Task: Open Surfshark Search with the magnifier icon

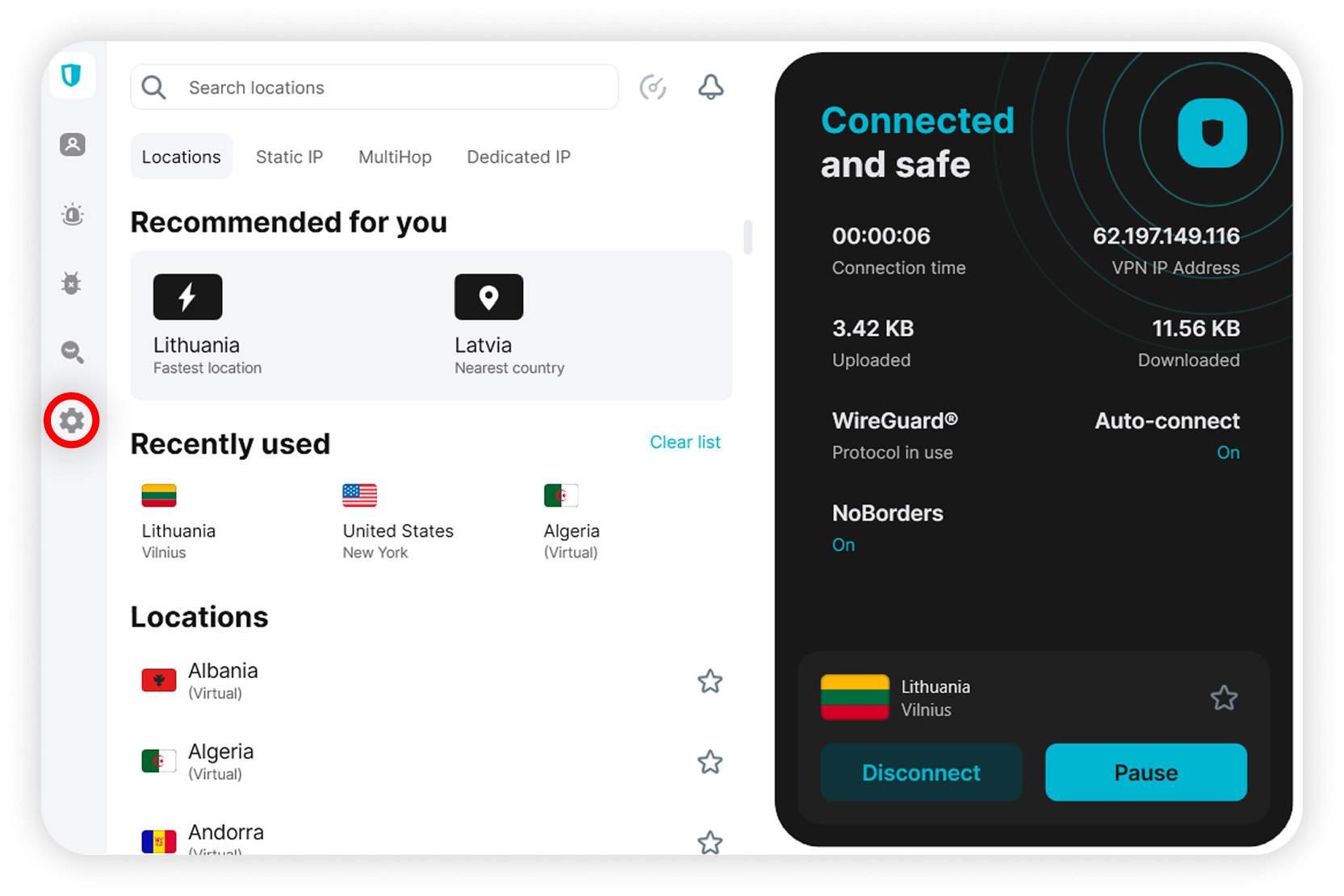Action: pos(72,353)
